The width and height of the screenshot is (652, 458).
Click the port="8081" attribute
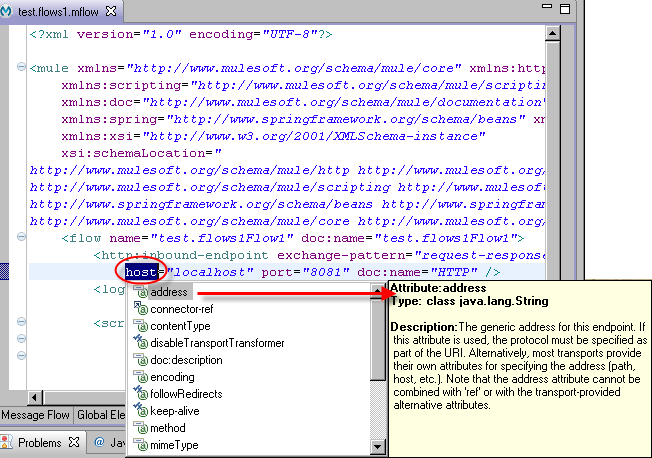(305, 272)
